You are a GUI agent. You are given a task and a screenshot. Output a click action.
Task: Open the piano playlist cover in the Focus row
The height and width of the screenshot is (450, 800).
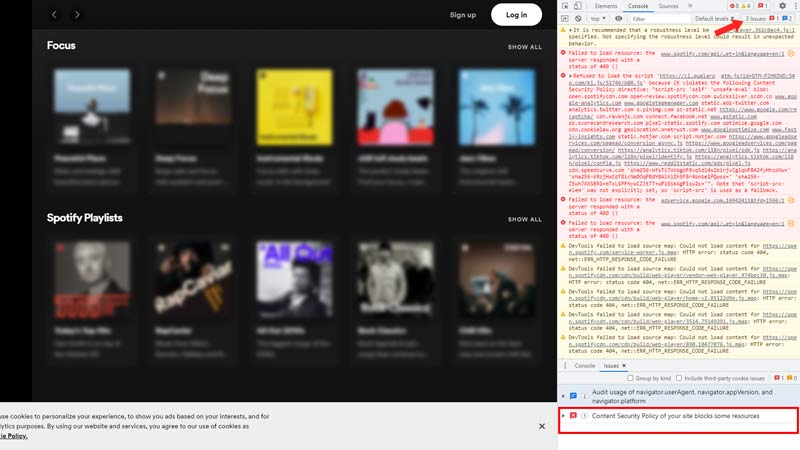pos(92,107)
